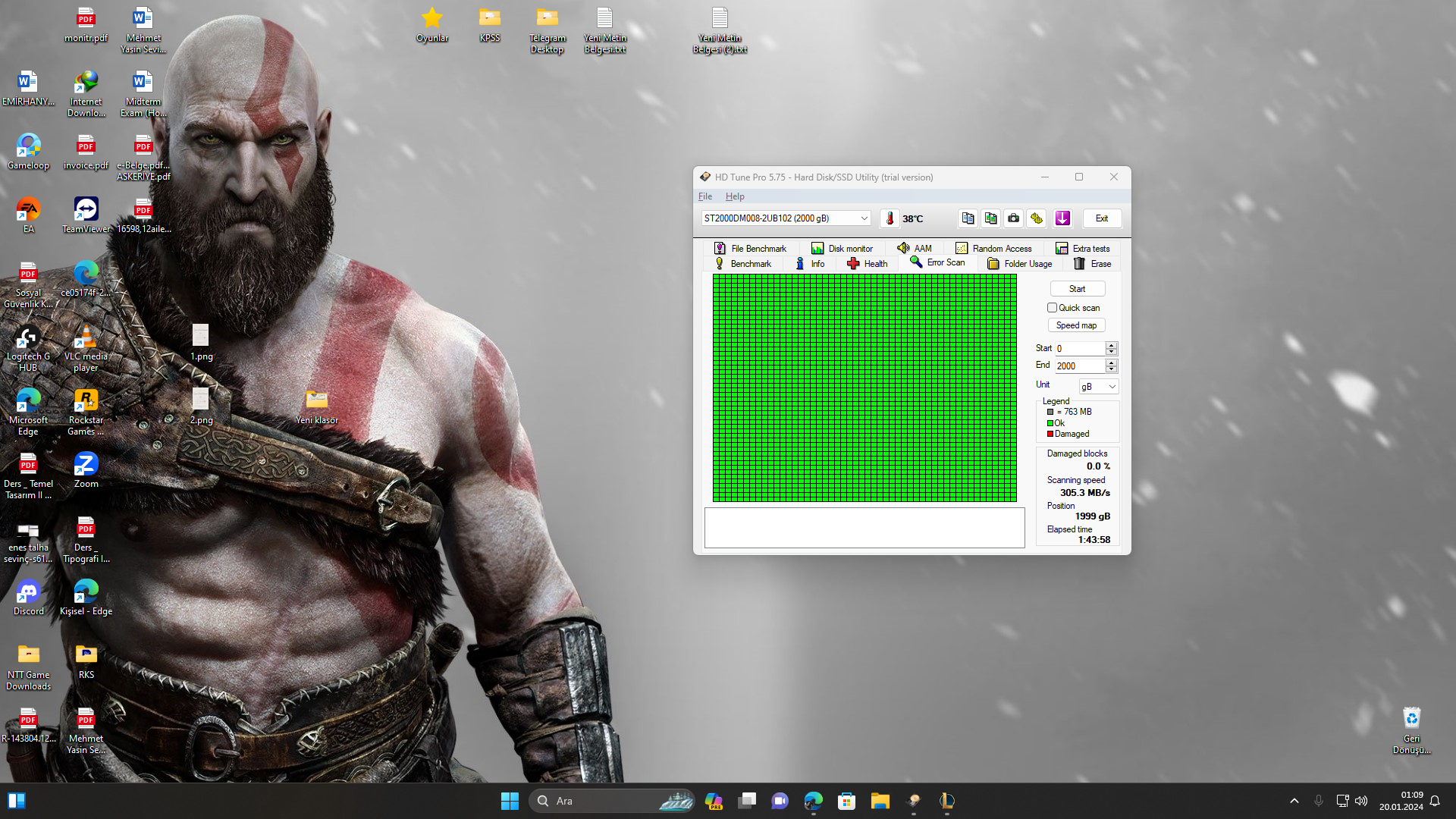
Task: Click in the End value field
Action: coord(1080,366)
